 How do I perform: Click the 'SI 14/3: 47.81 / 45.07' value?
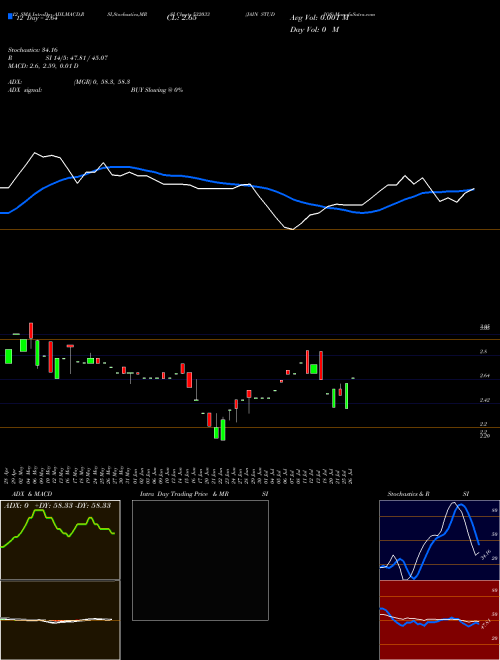pos(77,58)
